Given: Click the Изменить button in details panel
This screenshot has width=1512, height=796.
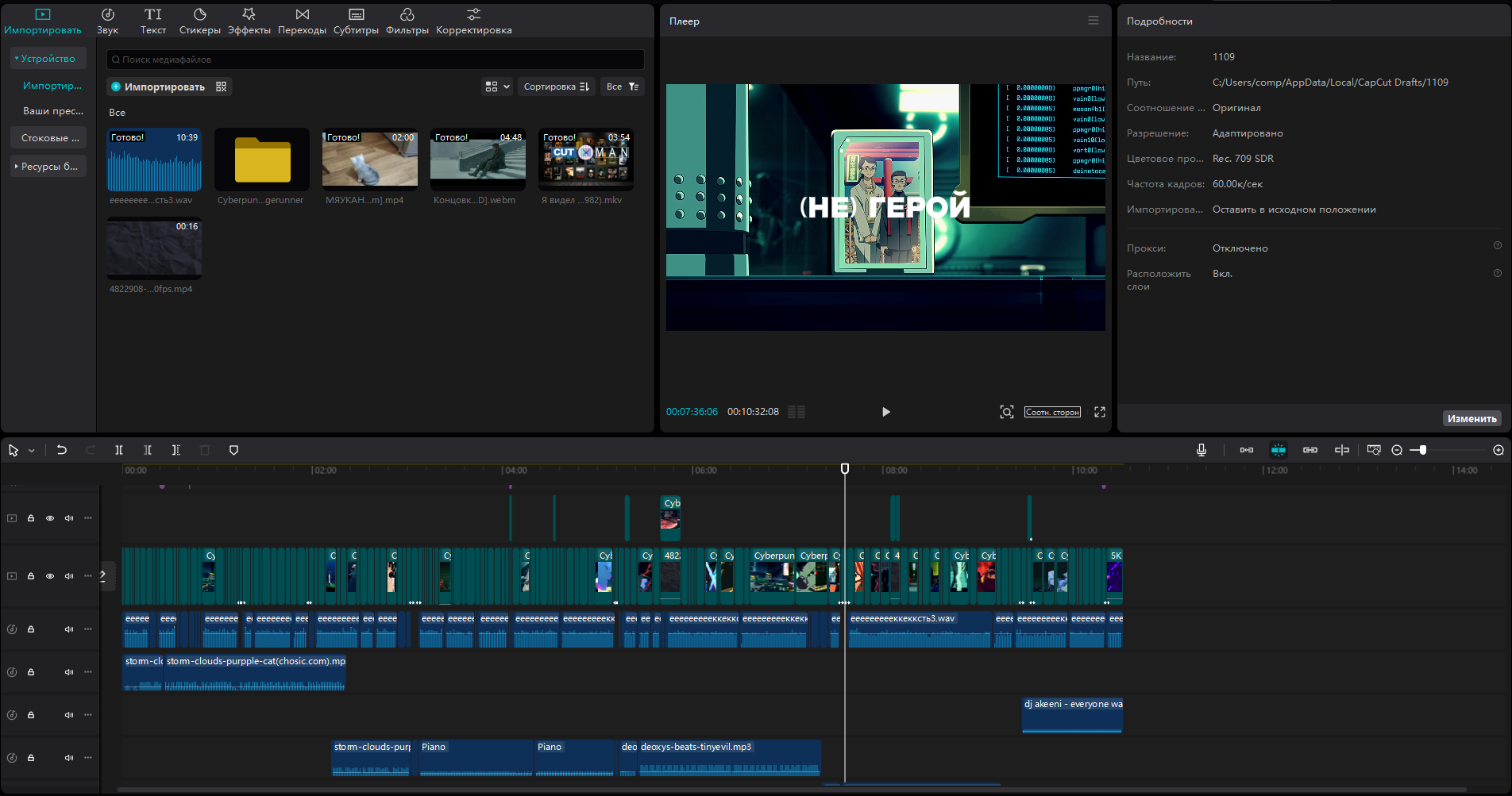Looking at the screenshot, I should pyautogui.click(x=1471, y=418).
